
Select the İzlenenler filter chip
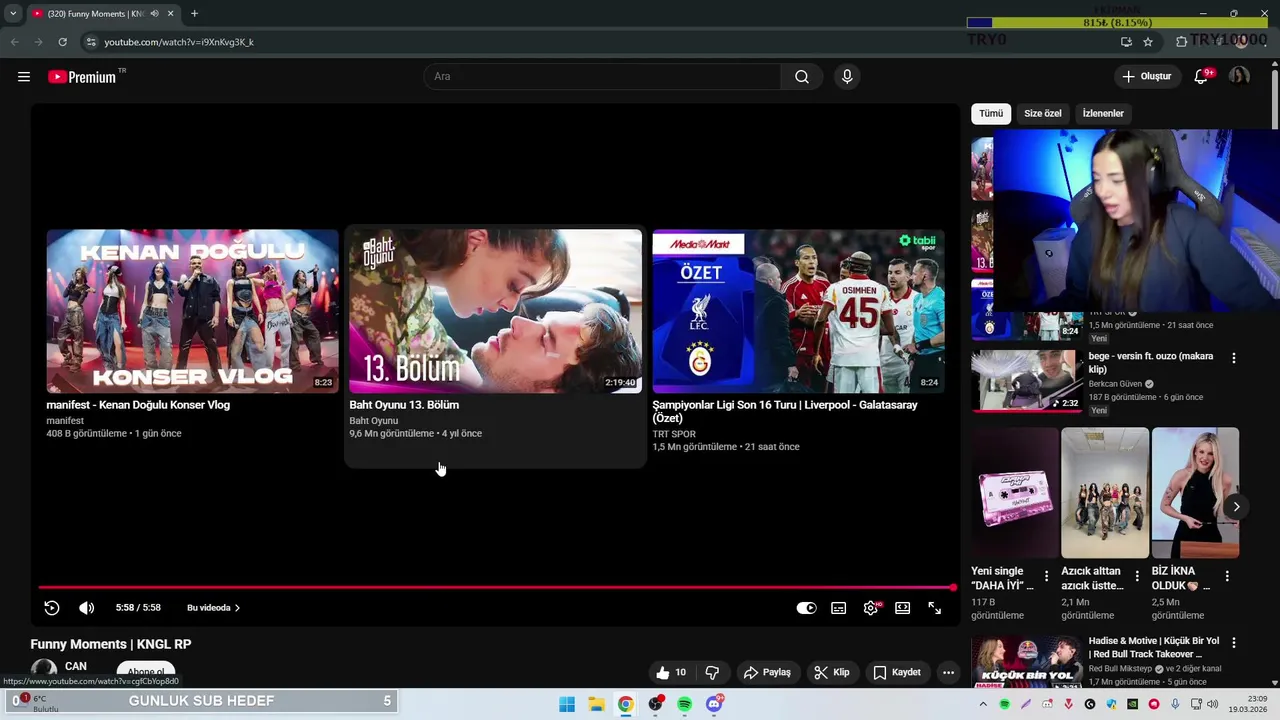[x=1103, y=114]
